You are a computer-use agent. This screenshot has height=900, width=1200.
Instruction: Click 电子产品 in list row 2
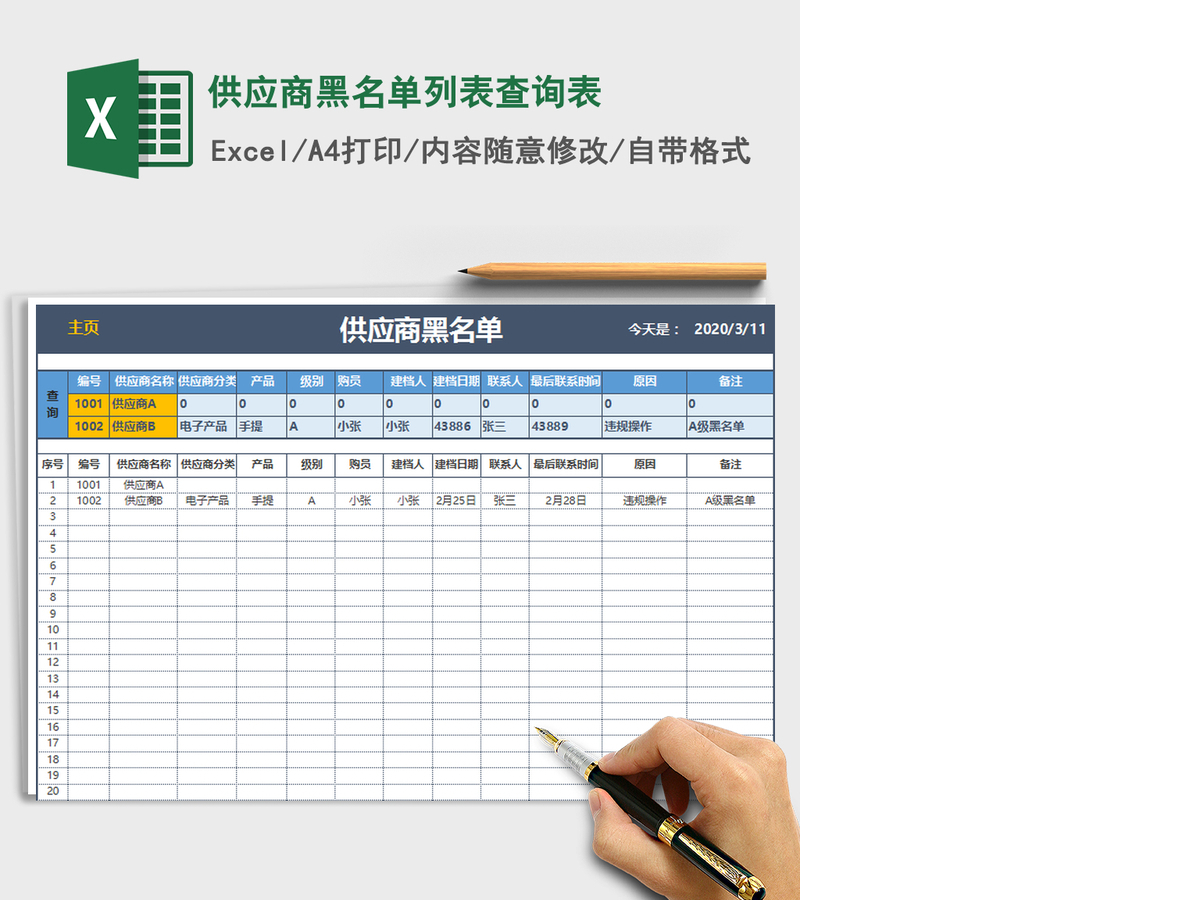click(x=207, y=500)
